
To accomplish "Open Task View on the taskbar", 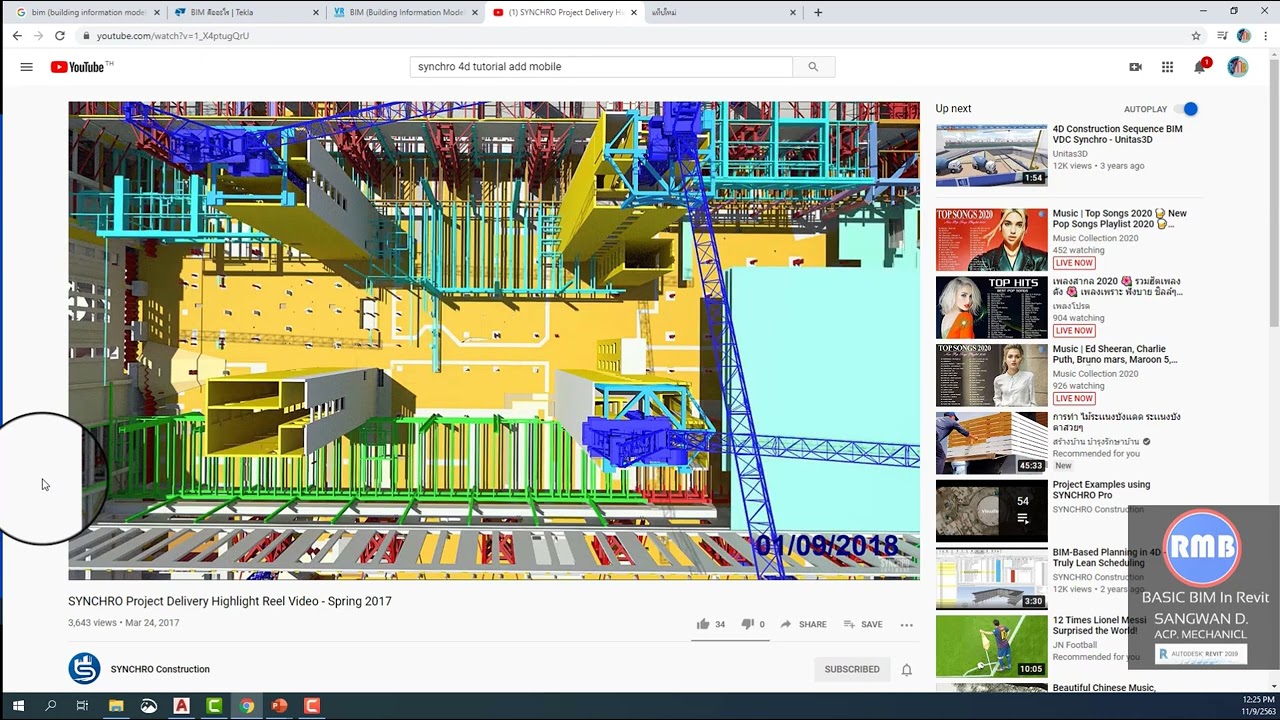I will click(x=83, y=706).
